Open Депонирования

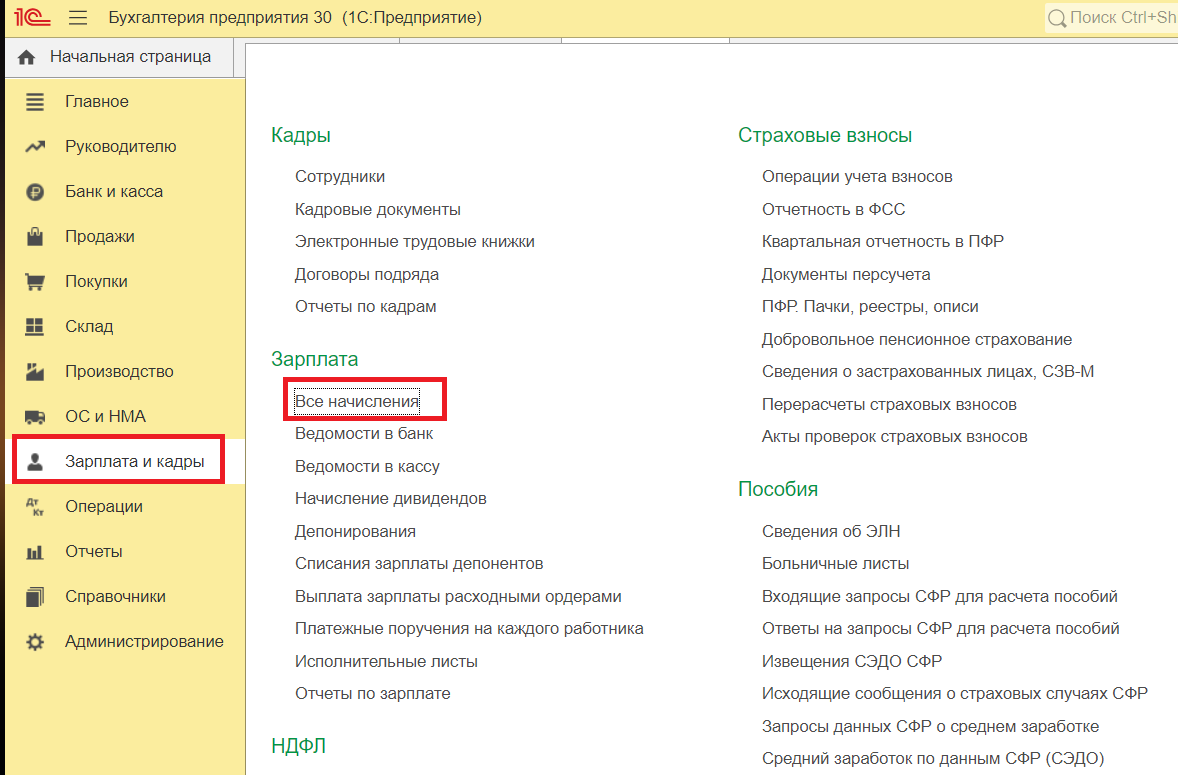[x=355, y=532]
